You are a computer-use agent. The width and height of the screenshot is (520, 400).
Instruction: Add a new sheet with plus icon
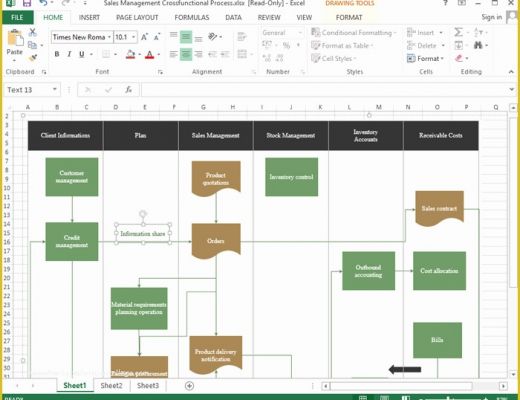189,386
